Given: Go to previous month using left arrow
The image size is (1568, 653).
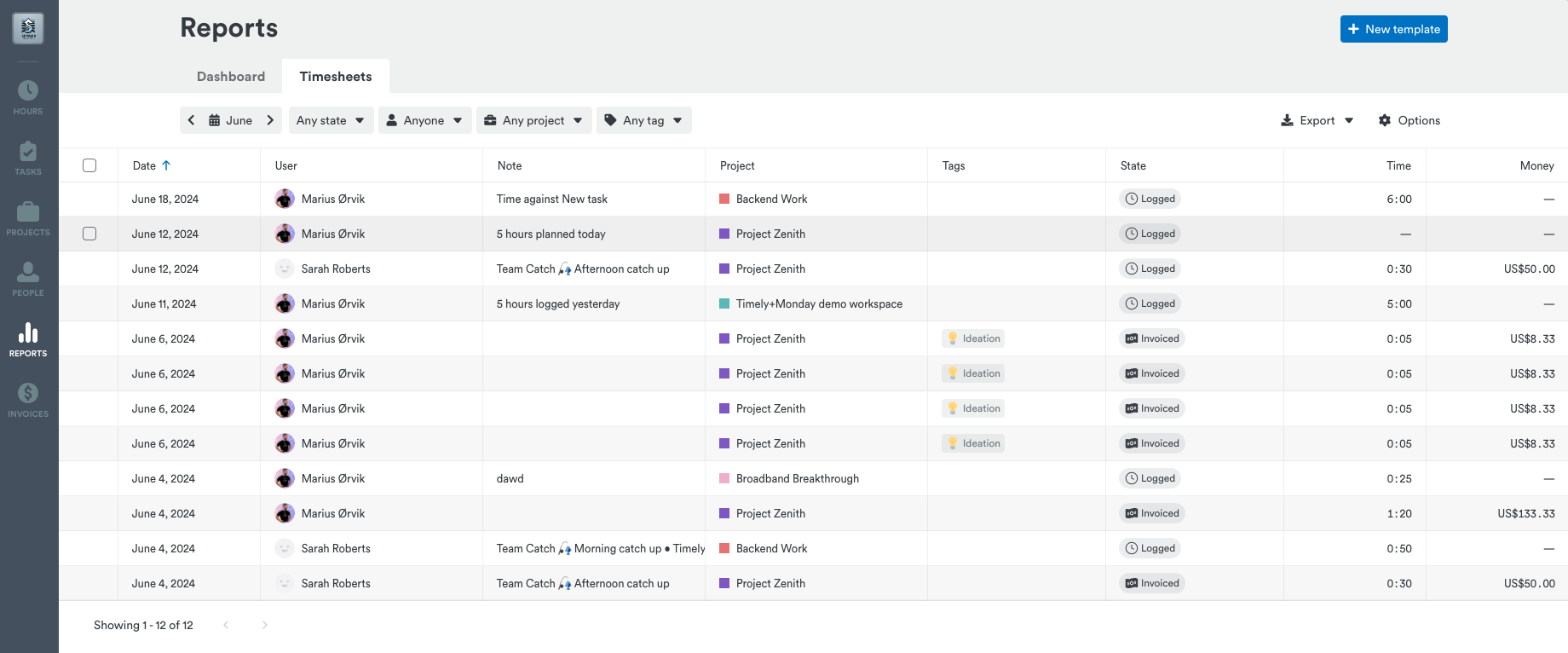Looking at the screenshot, I should click(192, 120).
